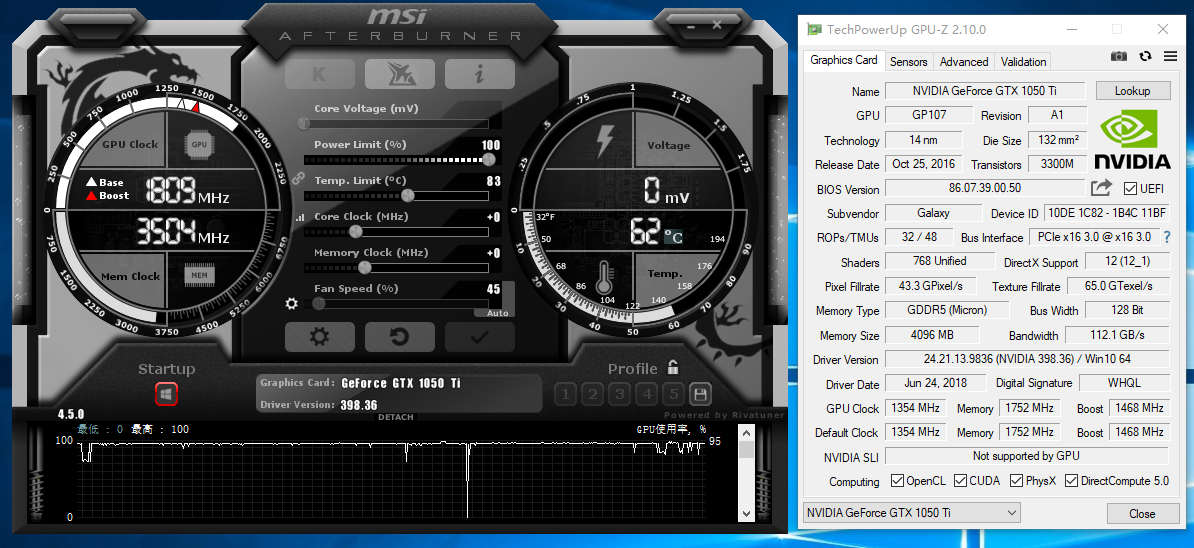The height and width of the screenshot is (548, 1194).
Task: Click the MEM chip icon on clock gauge
Action: 199,275
